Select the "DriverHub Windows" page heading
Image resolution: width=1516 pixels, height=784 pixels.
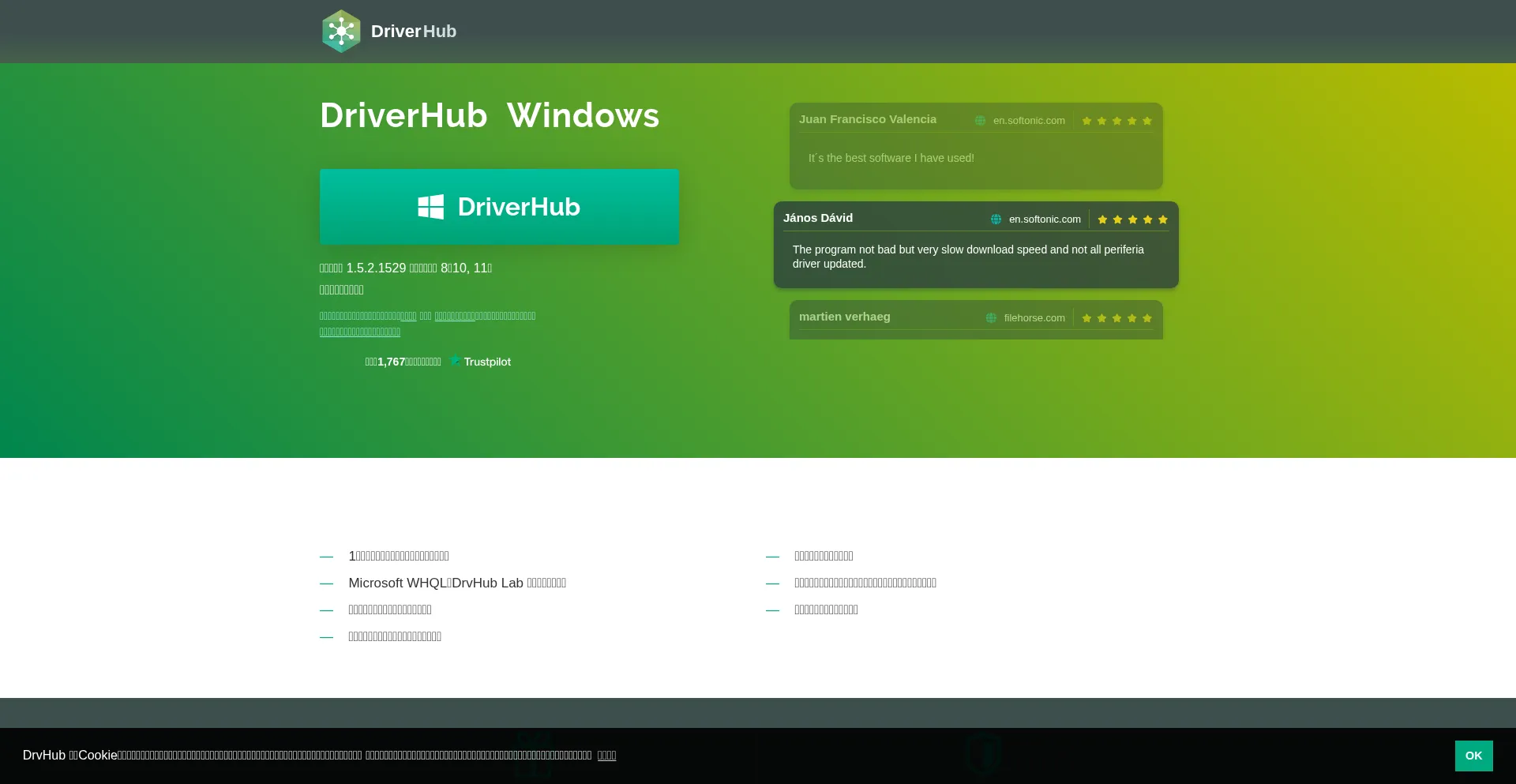coord(490,115)
